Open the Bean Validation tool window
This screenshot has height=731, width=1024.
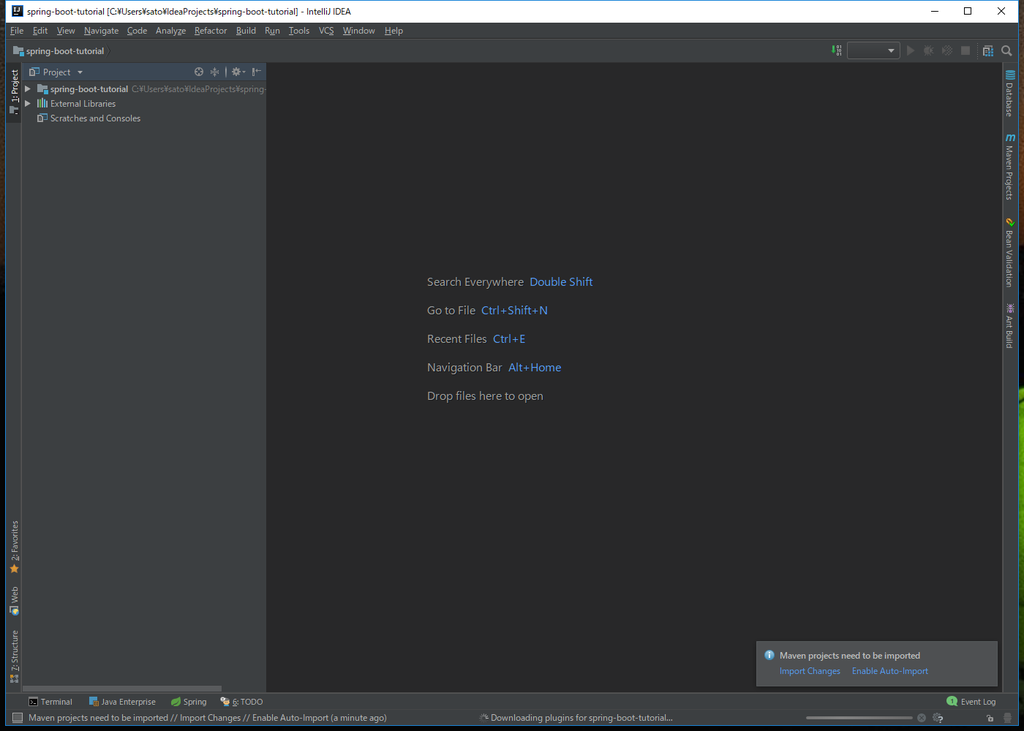[x=1010, y=252]
